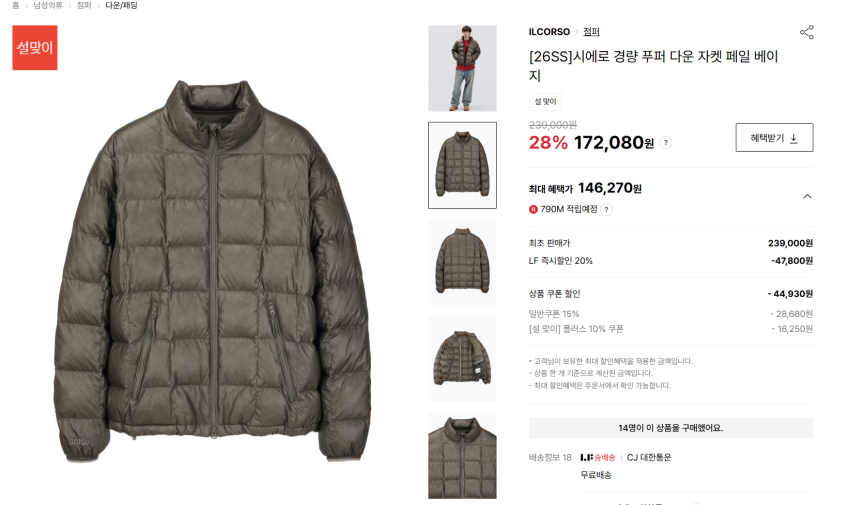Viewport: 850px width, 505px height.
Task: Click the download arrow in 혜택받기
Action: coord(794,138)
